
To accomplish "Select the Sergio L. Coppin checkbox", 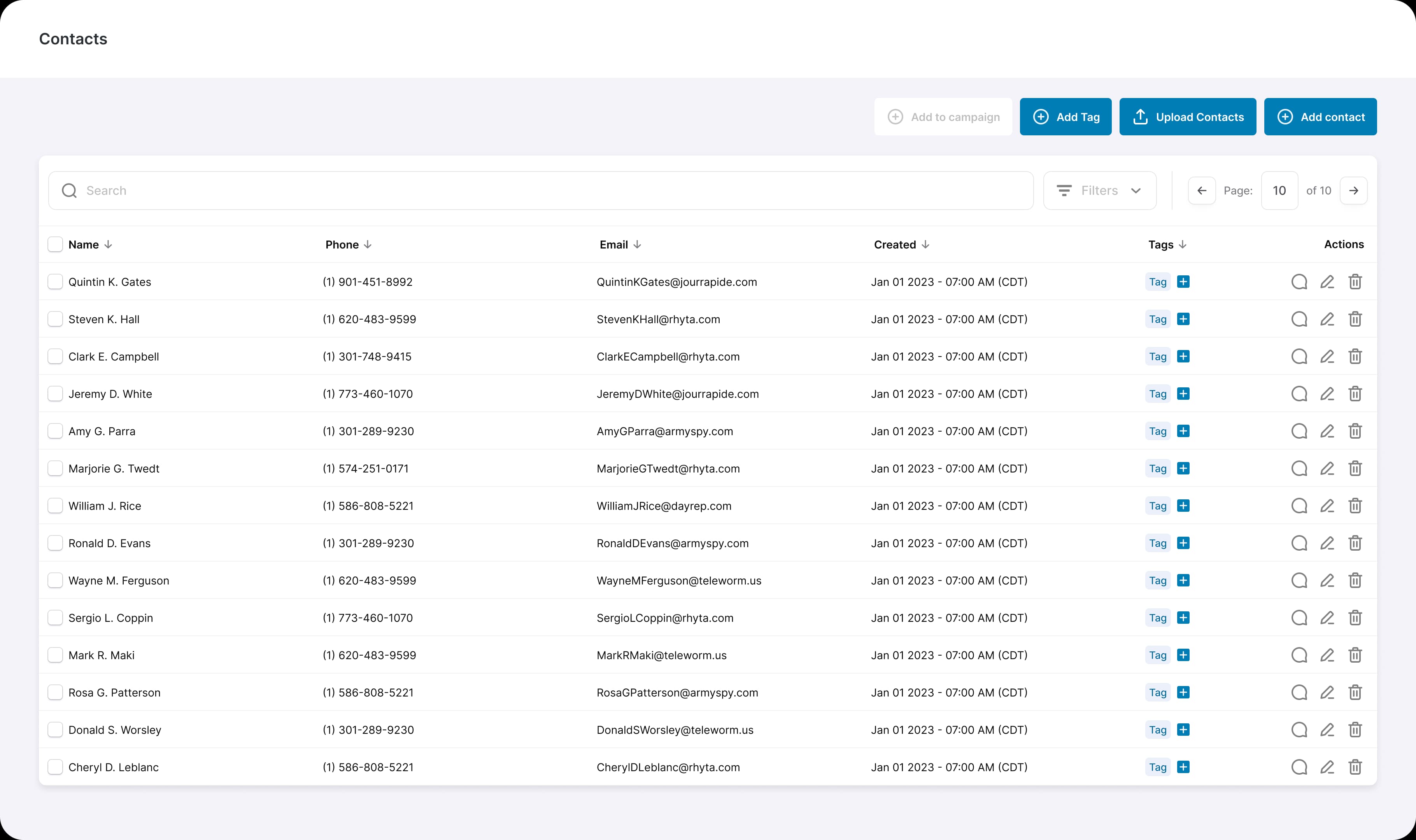I will coord(55,618).
